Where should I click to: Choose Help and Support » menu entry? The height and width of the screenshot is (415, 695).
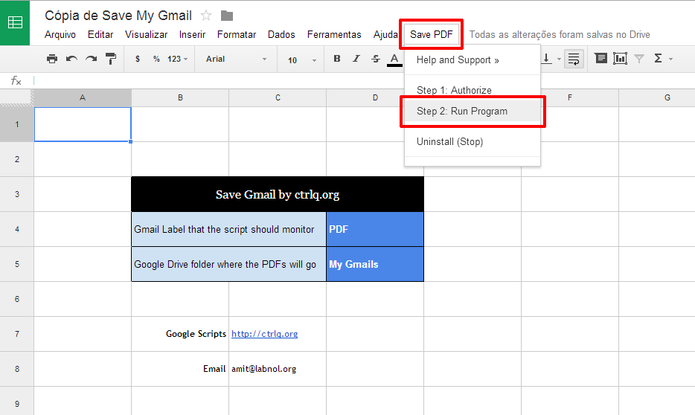(472, 60)
